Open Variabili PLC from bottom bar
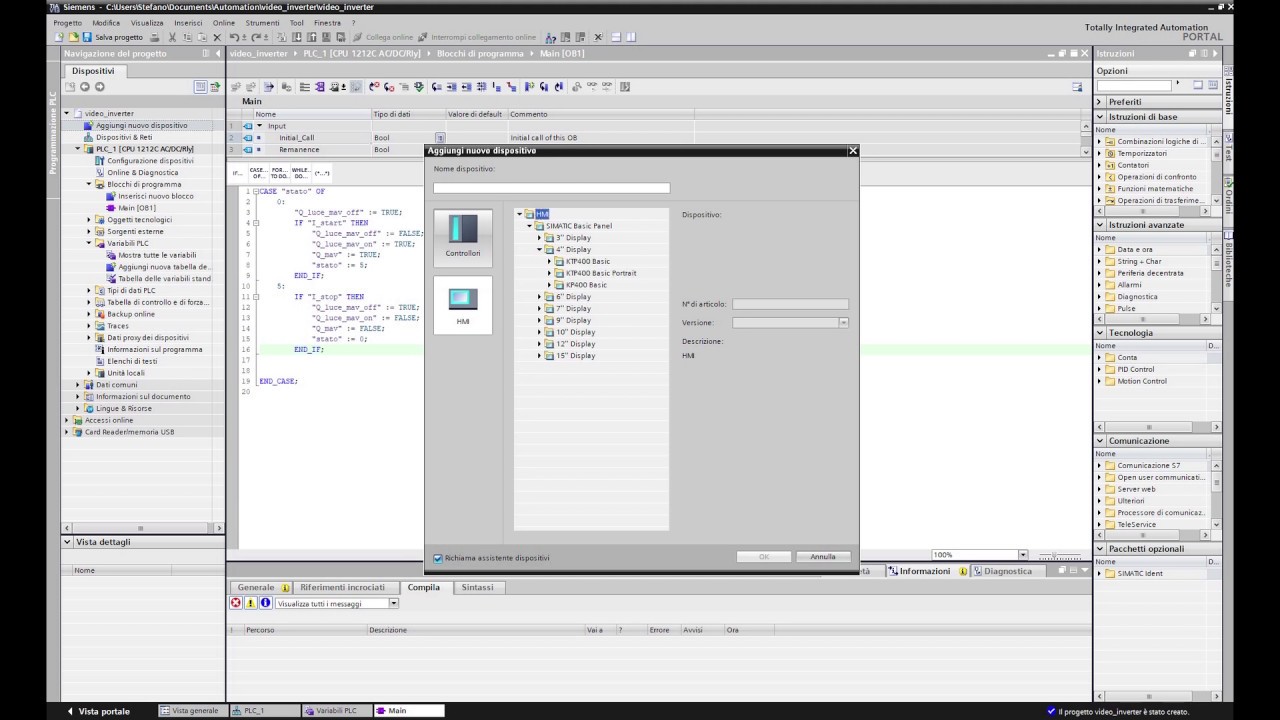The image size is (1280, 720). click(x=336, y=711)
